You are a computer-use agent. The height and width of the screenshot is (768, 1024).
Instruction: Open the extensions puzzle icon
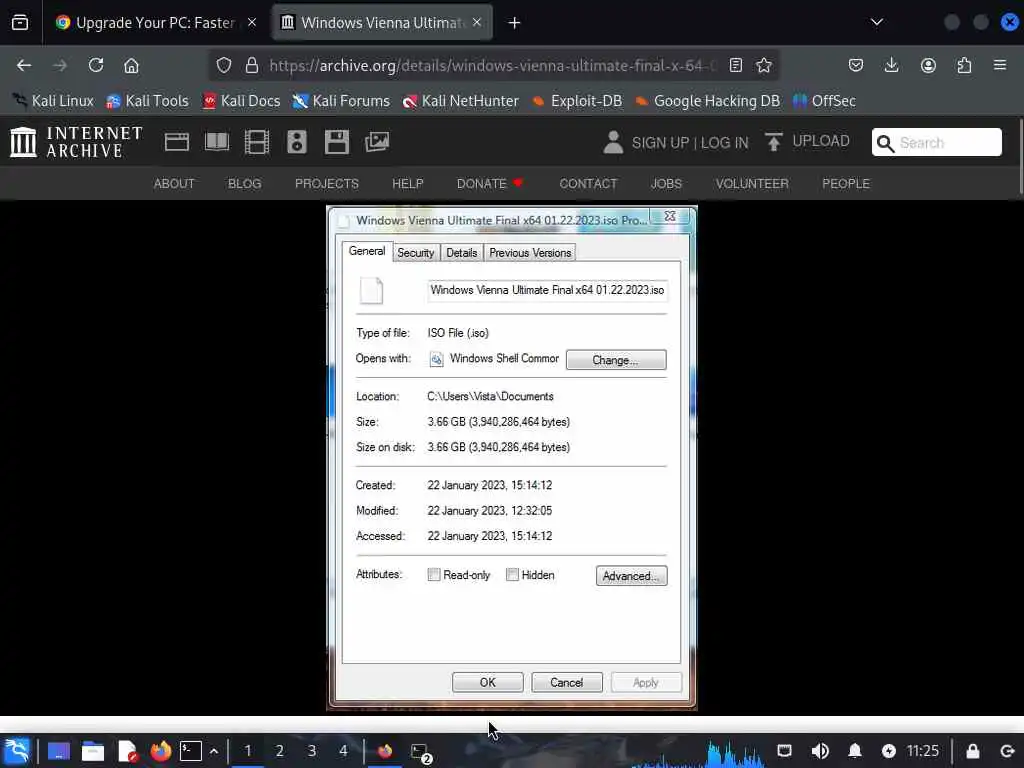964,65
